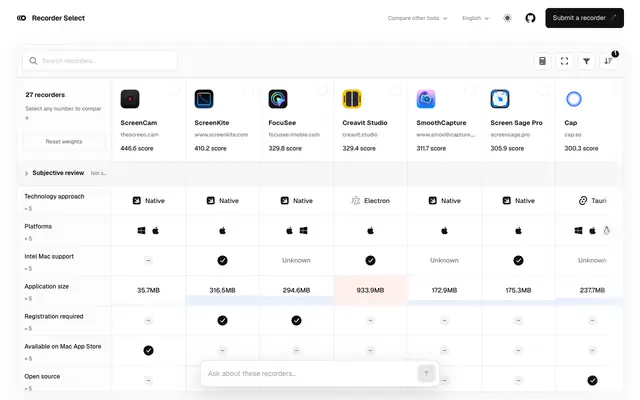Click the Technology approach row label

pyautogui.click(x=54, y=196)
